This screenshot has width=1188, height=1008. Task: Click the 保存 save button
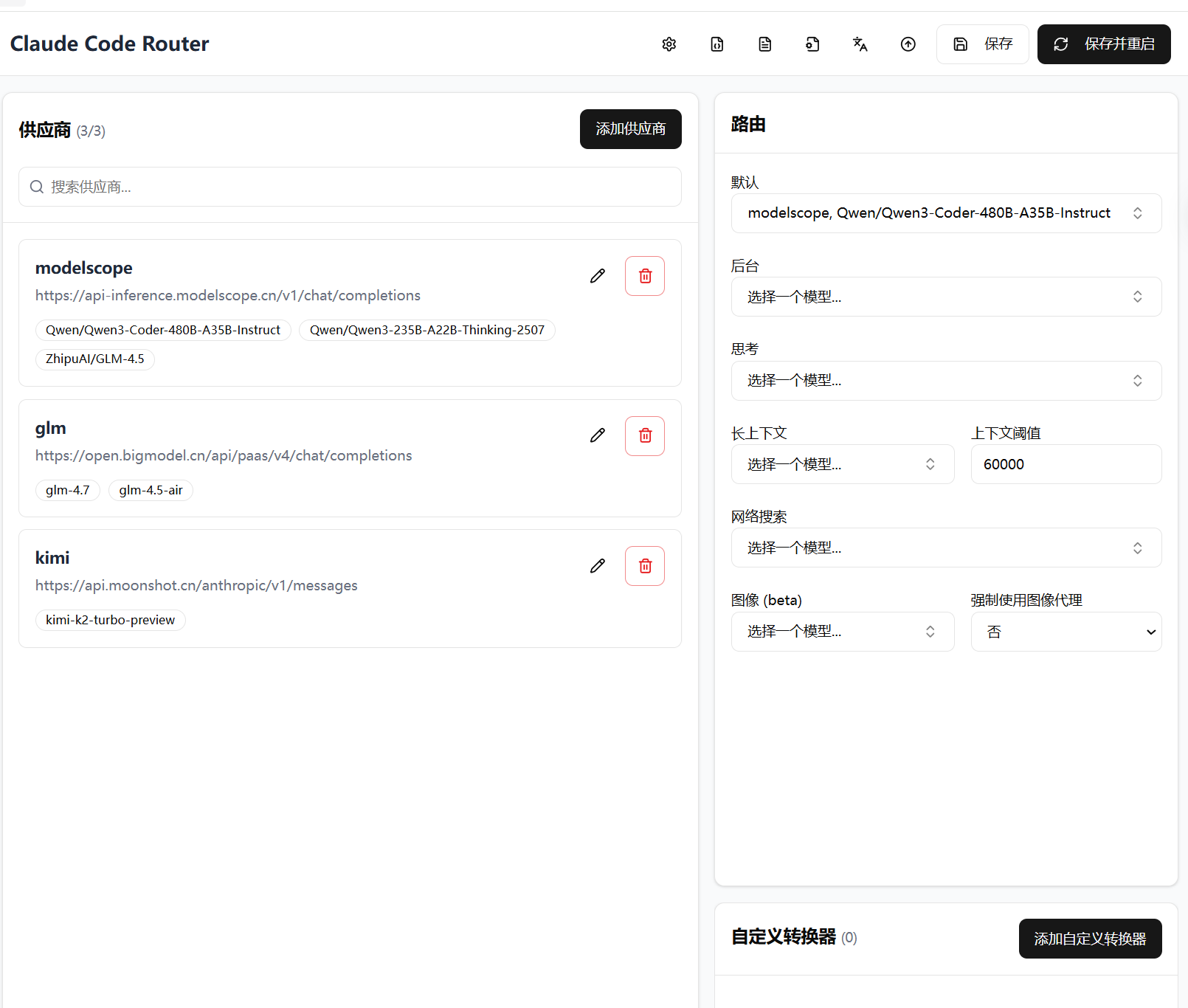[x=983, y=44]
